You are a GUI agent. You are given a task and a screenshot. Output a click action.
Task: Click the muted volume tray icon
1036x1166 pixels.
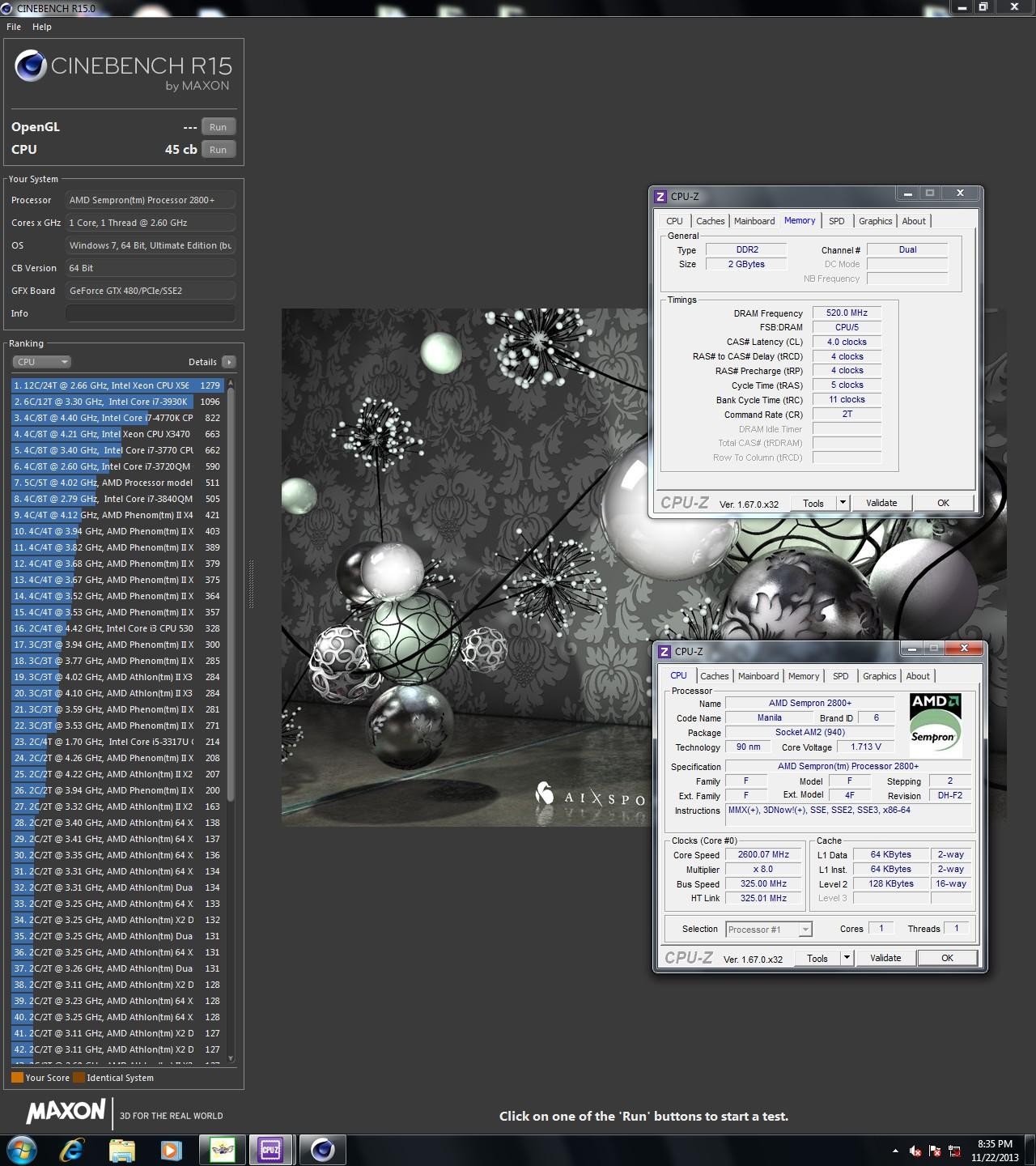point(915,1151)
